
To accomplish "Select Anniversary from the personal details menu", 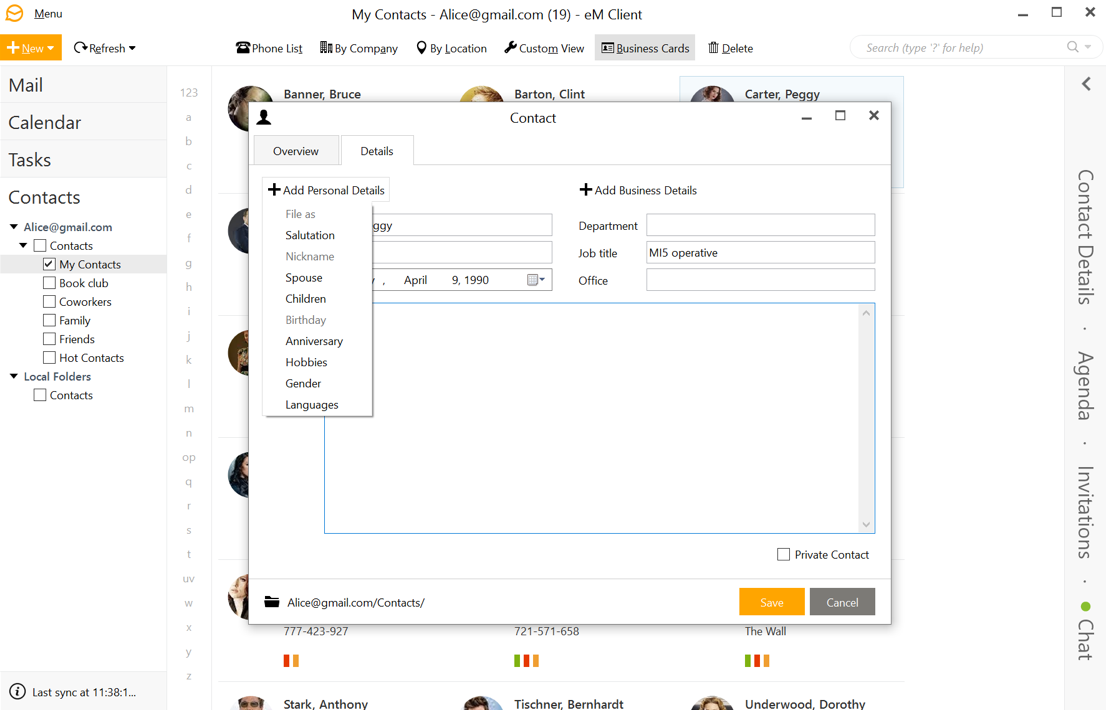I will 314,340.
